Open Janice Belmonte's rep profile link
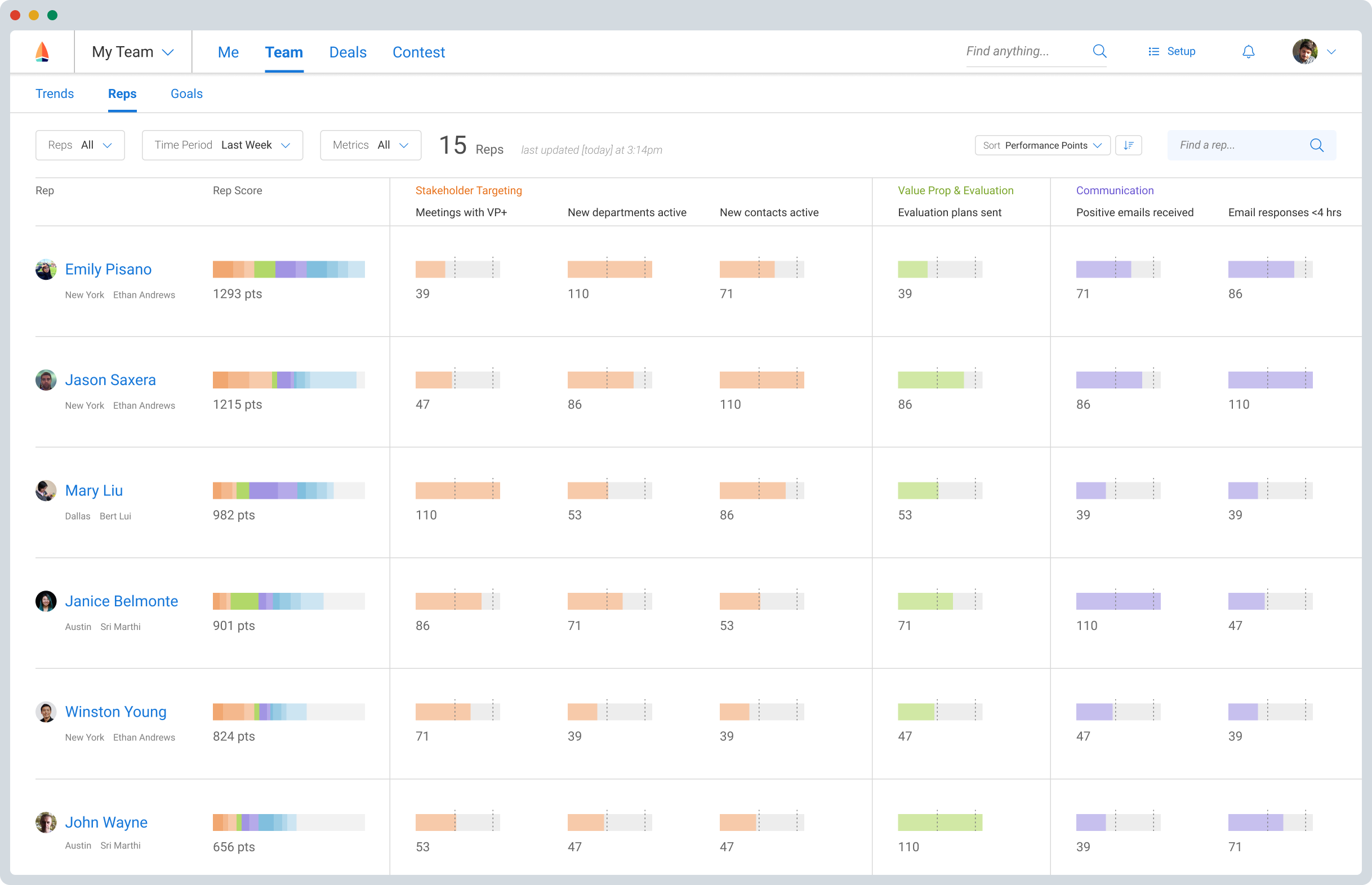The width and height of the screenshot is (1372, 885). pos(121,601)
